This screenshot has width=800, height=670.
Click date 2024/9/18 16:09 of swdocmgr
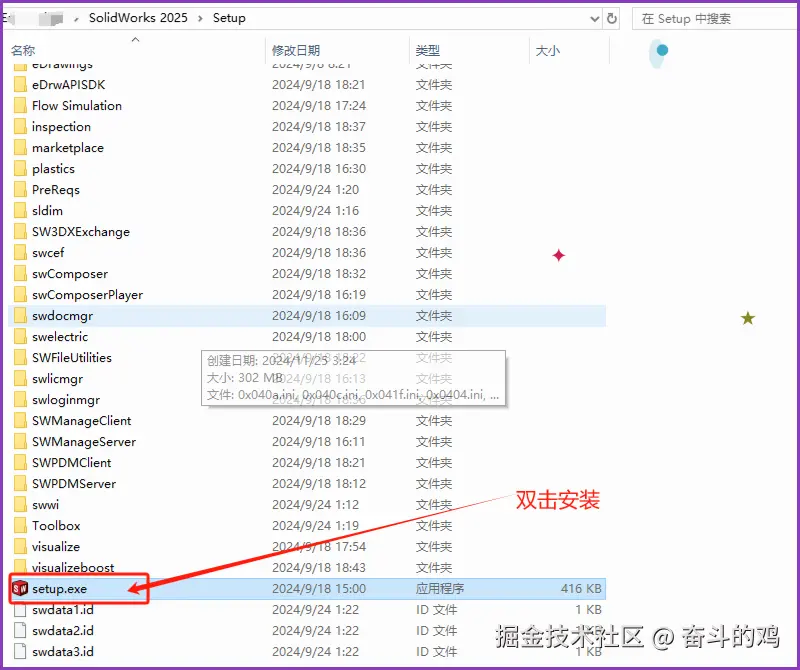(319, 315)
